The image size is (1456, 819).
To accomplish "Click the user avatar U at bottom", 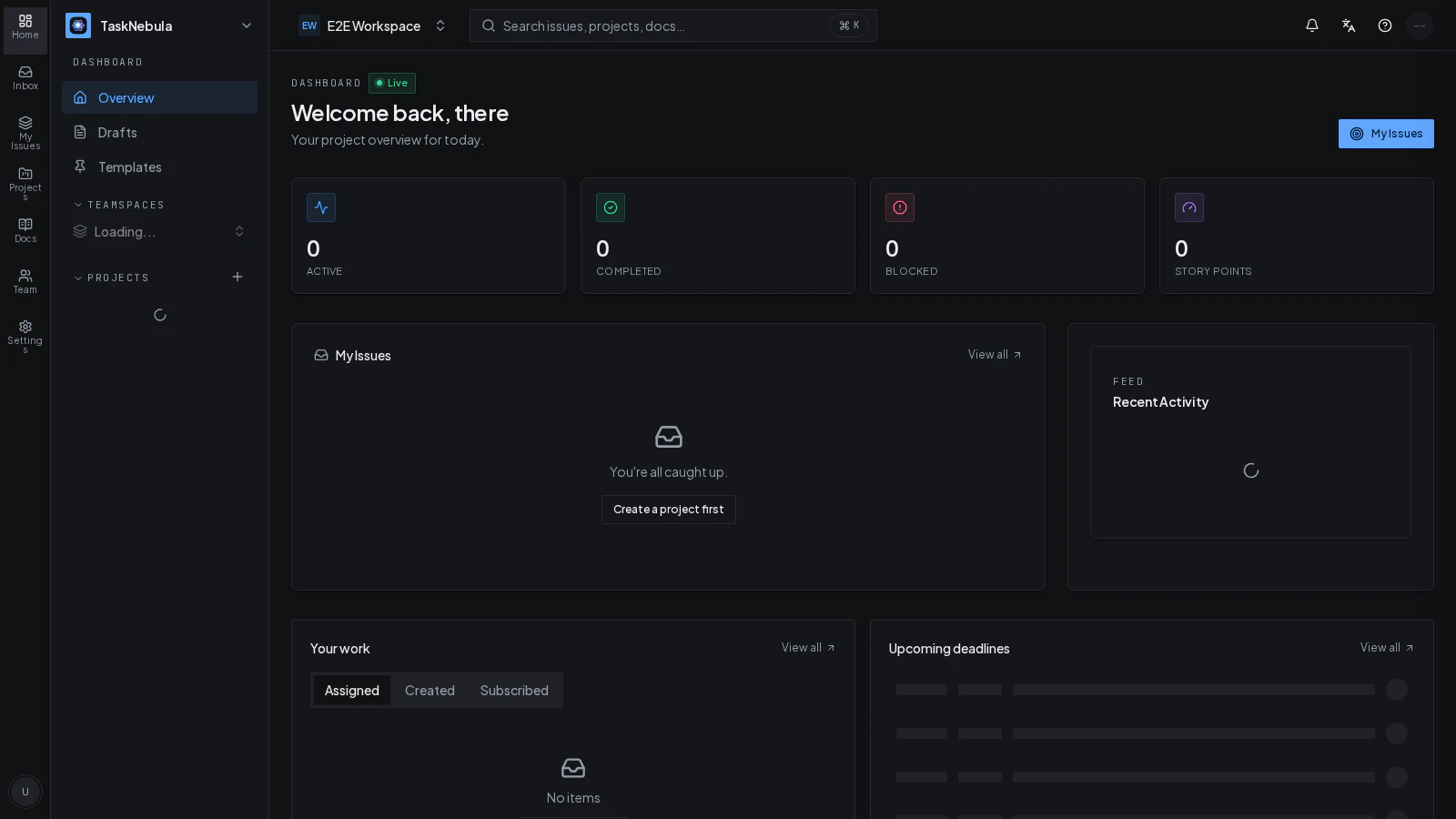I will pos(25,792).
